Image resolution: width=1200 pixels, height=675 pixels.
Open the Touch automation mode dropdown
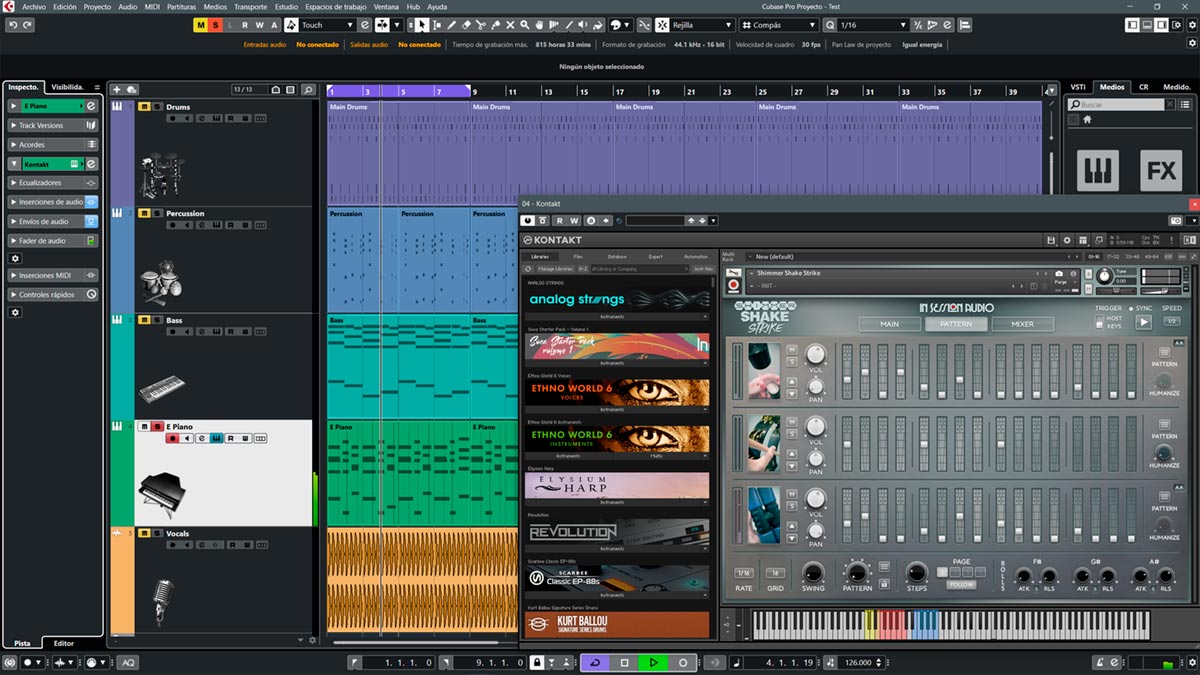pyautogui.click(x=328, y=25)
